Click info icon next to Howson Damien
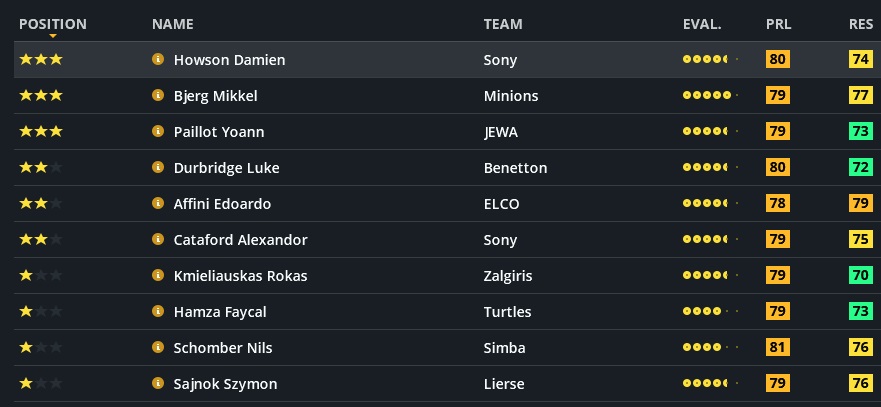The image size is (881, 407). (157, 60)
